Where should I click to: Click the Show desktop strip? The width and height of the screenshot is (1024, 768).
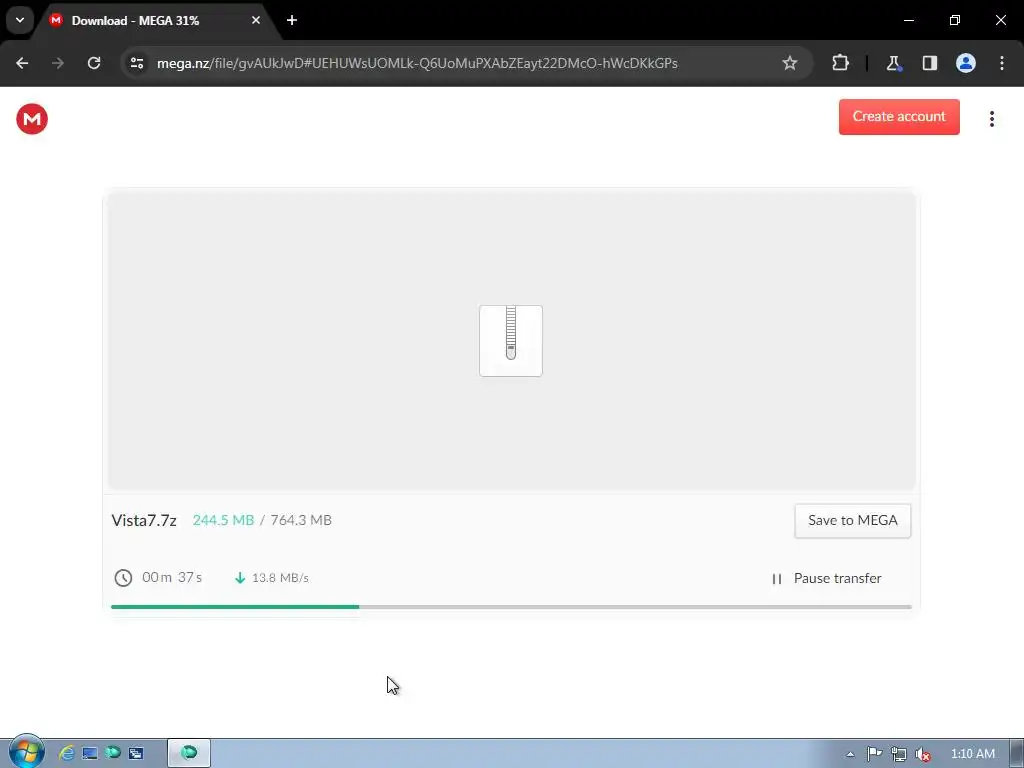coord(1017,754)
